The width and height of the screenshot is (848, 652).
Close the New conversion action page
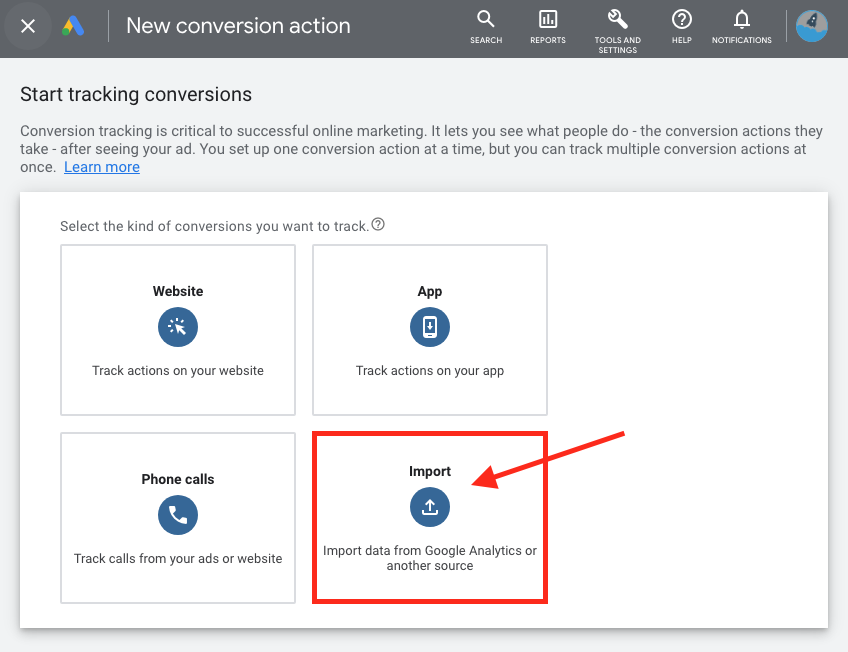(28, 26)
